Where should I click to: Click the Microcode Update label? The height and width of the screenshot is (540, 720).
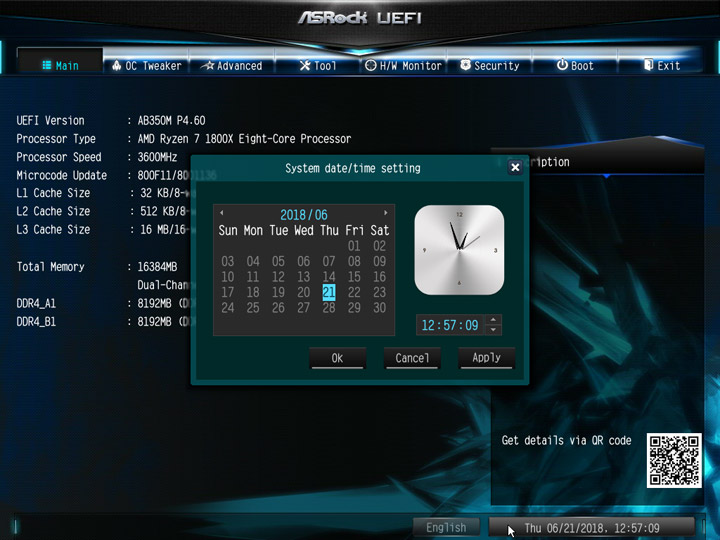point(62,175)
